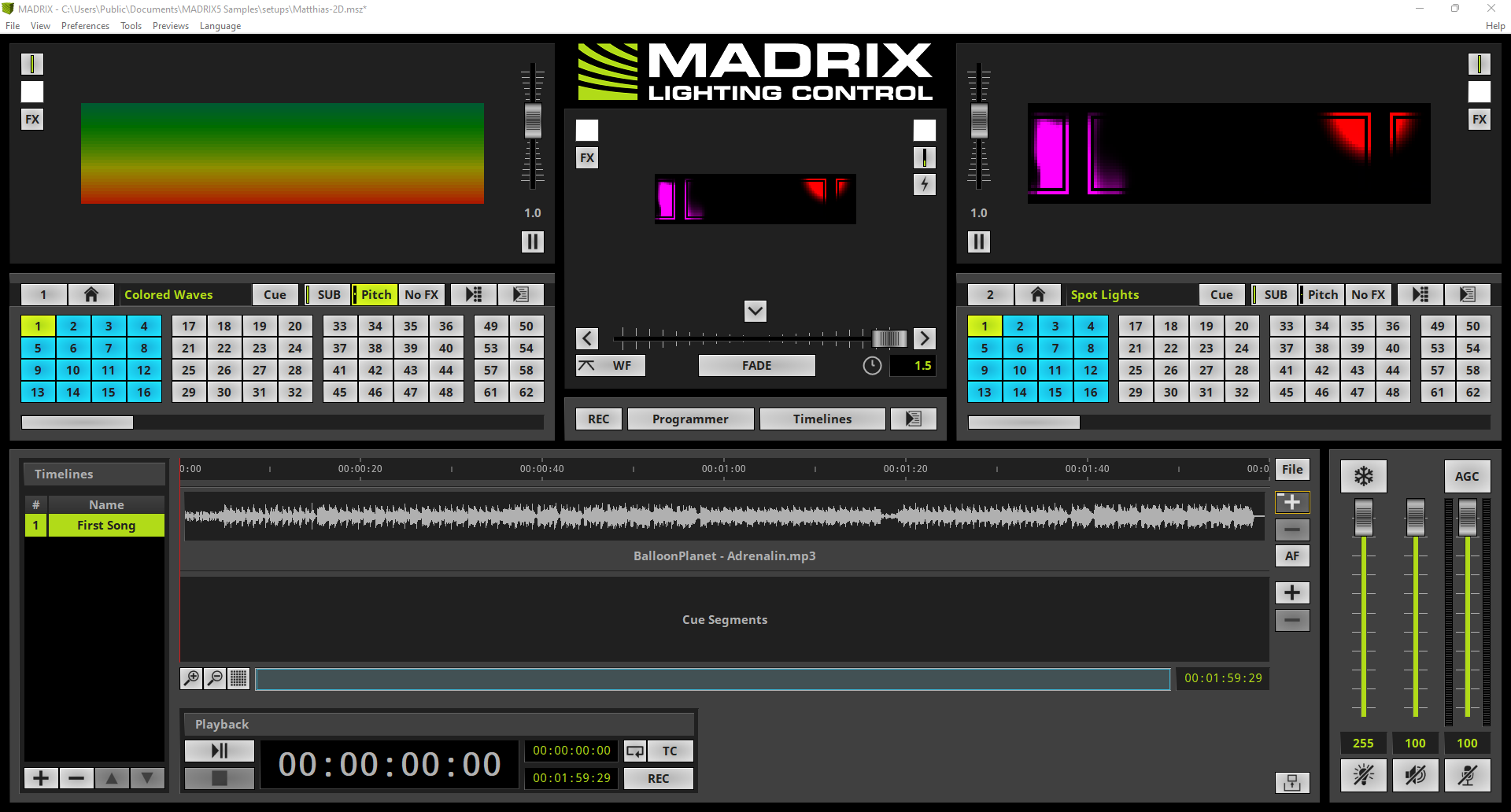Toggle left deck No FX
The image size is (1511, 812).
pos(422,294)
